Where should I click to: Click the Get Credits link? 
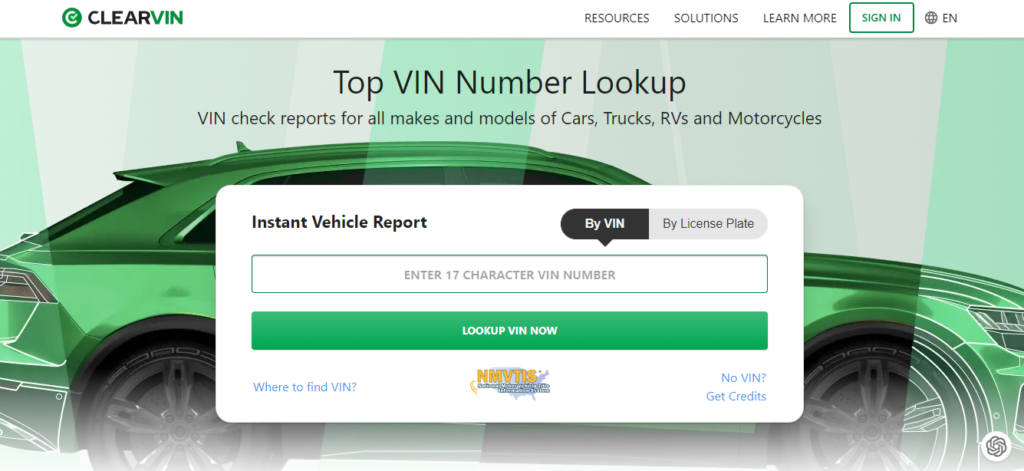tap(736, 396)
